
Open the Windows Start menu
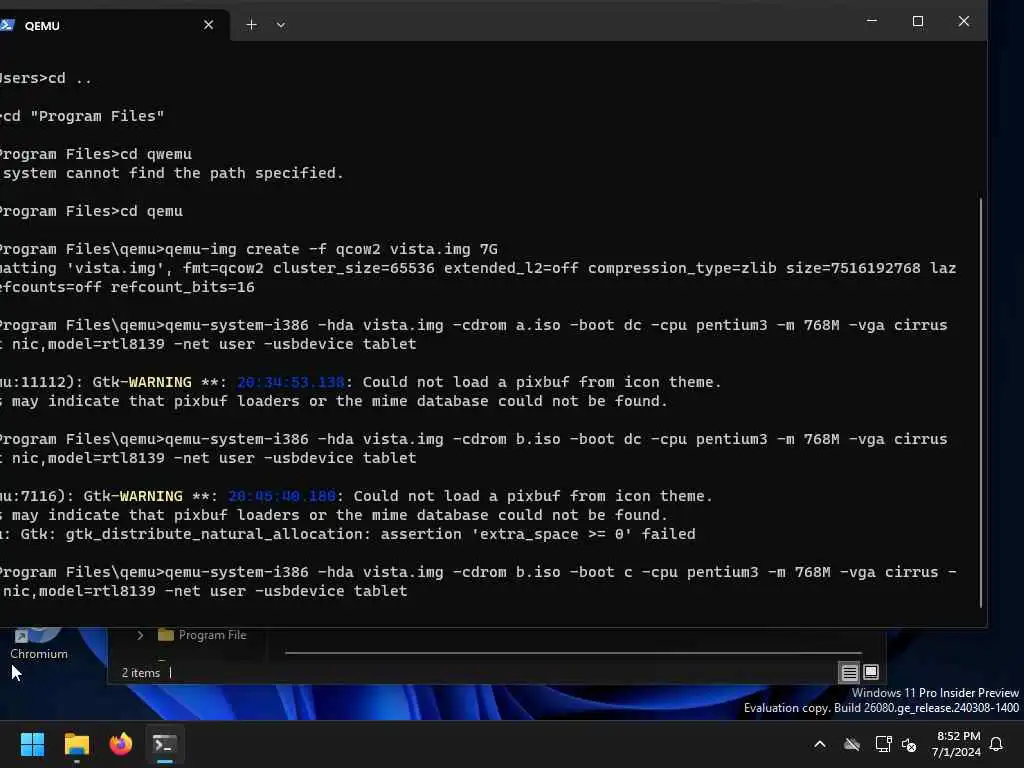(x=32, y=744)
